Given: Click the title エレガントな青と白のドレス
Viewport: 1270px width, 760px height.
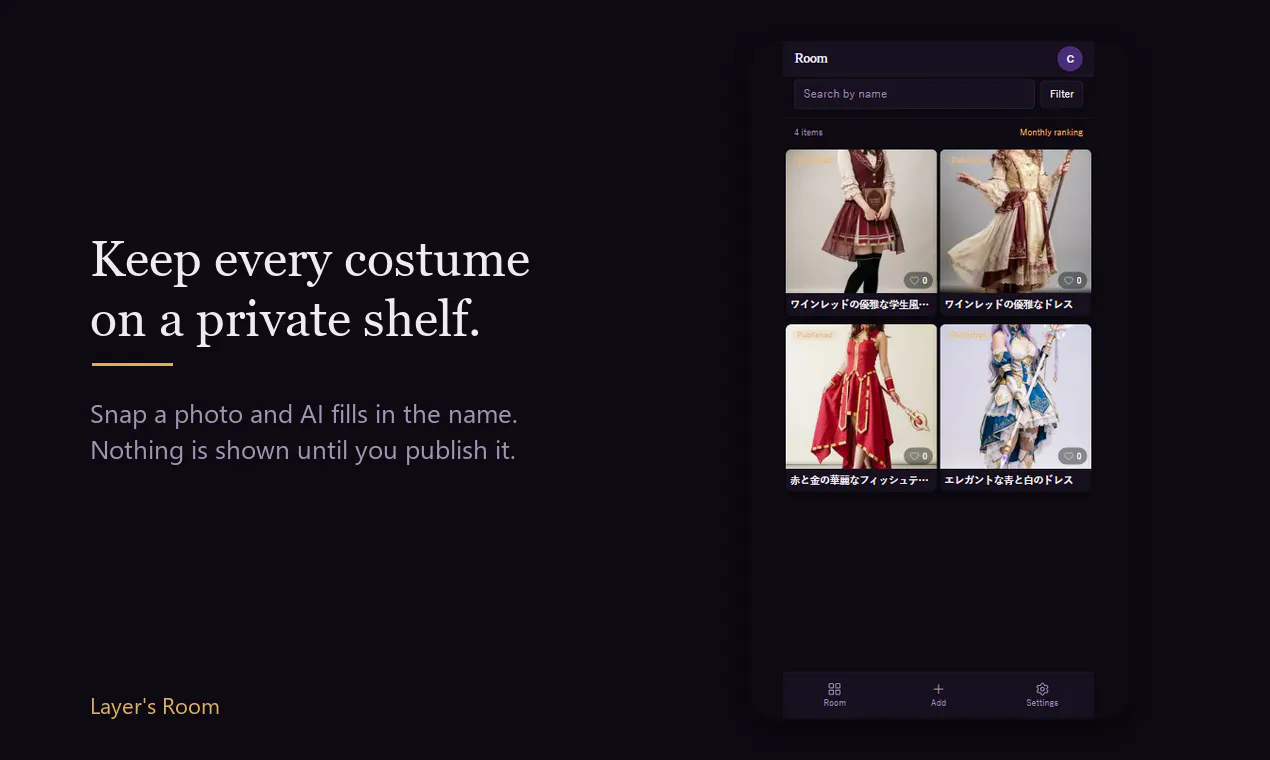Looking at the screenshot, I should coord(1009,480).
